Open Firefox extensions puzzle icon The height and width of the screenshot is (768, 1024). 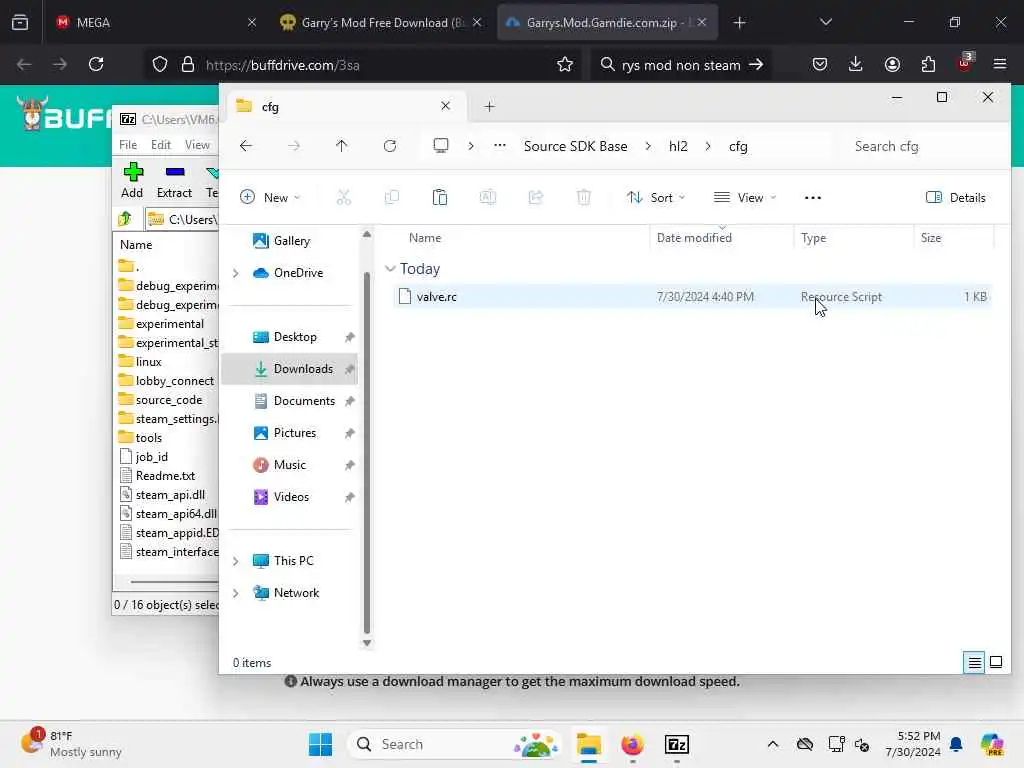point(928,65)
